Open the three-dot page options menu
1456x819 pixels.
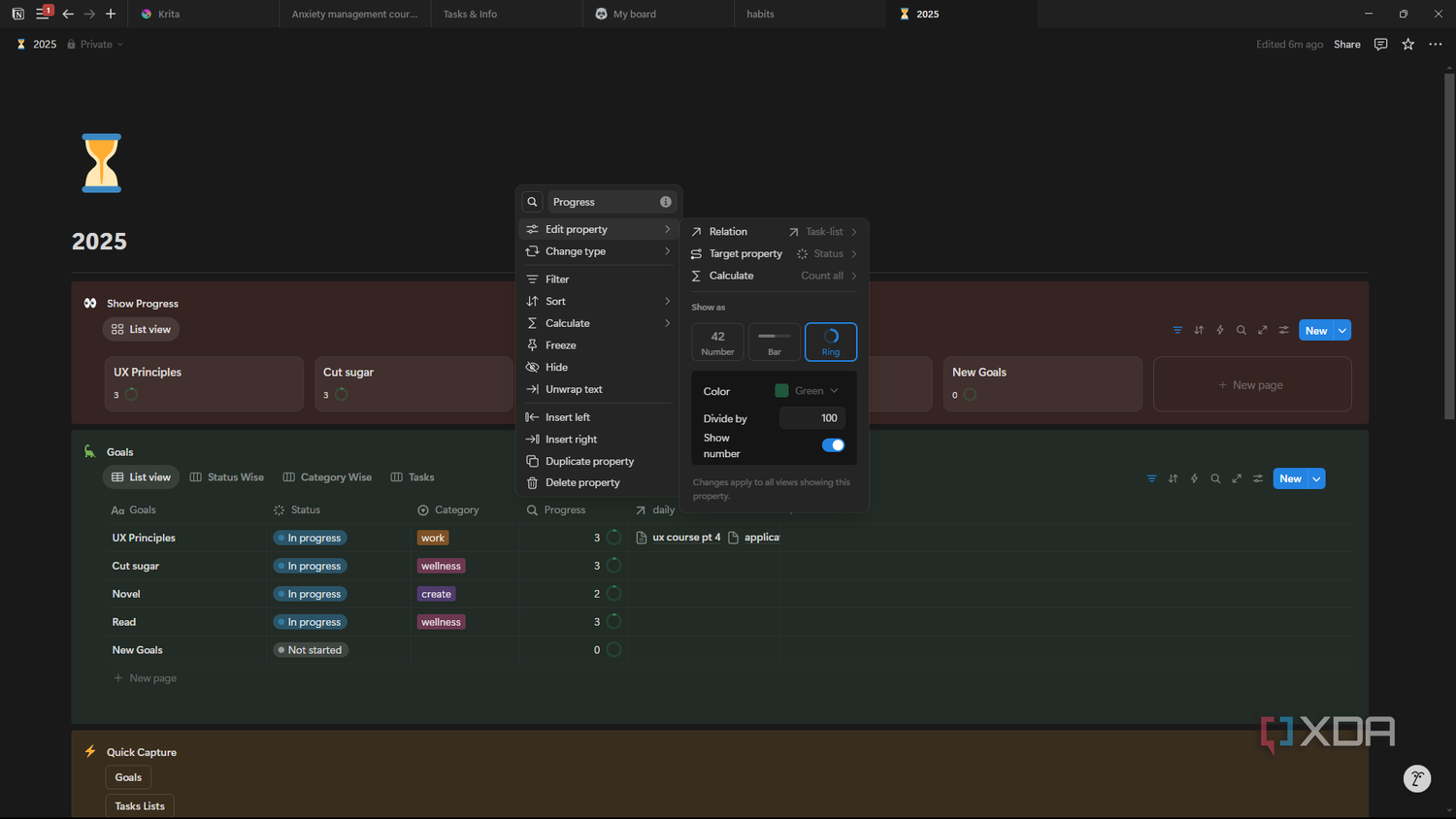point(1436,44)
